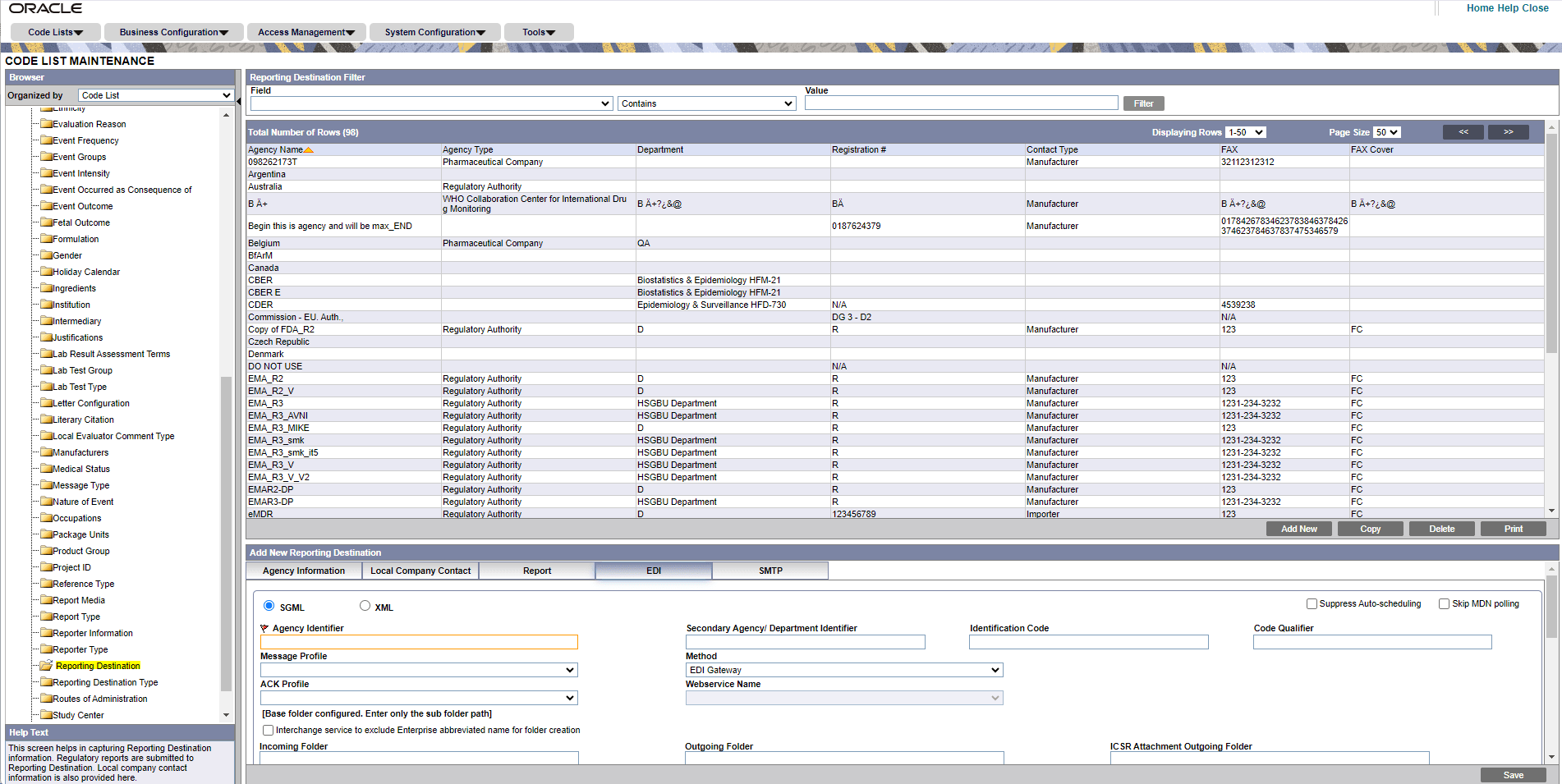
Task: Open the Letter Configuration folder icon
Action: [x=47, y=403]
